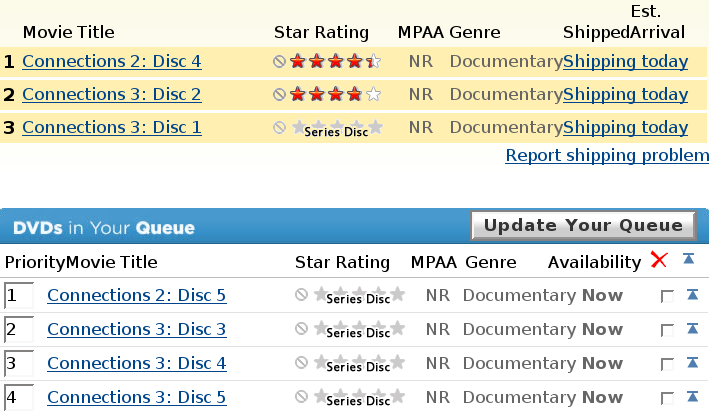The width and height of the screenshot is (709, 414).
Task: Open the queued Connections 3: Disc 5 link
Action: [137, 398]
